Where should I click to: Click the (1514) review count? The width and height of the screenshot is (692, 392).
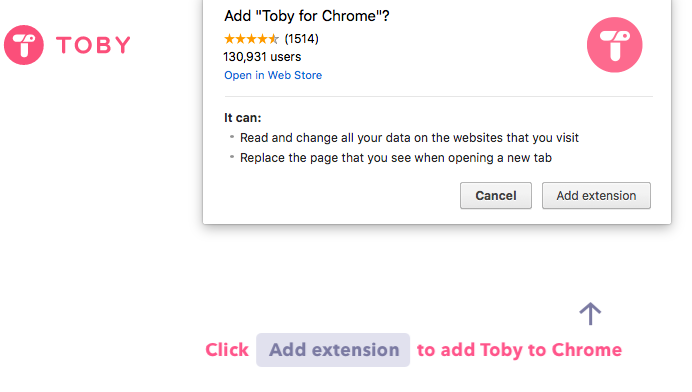click(x=301, y=39)
